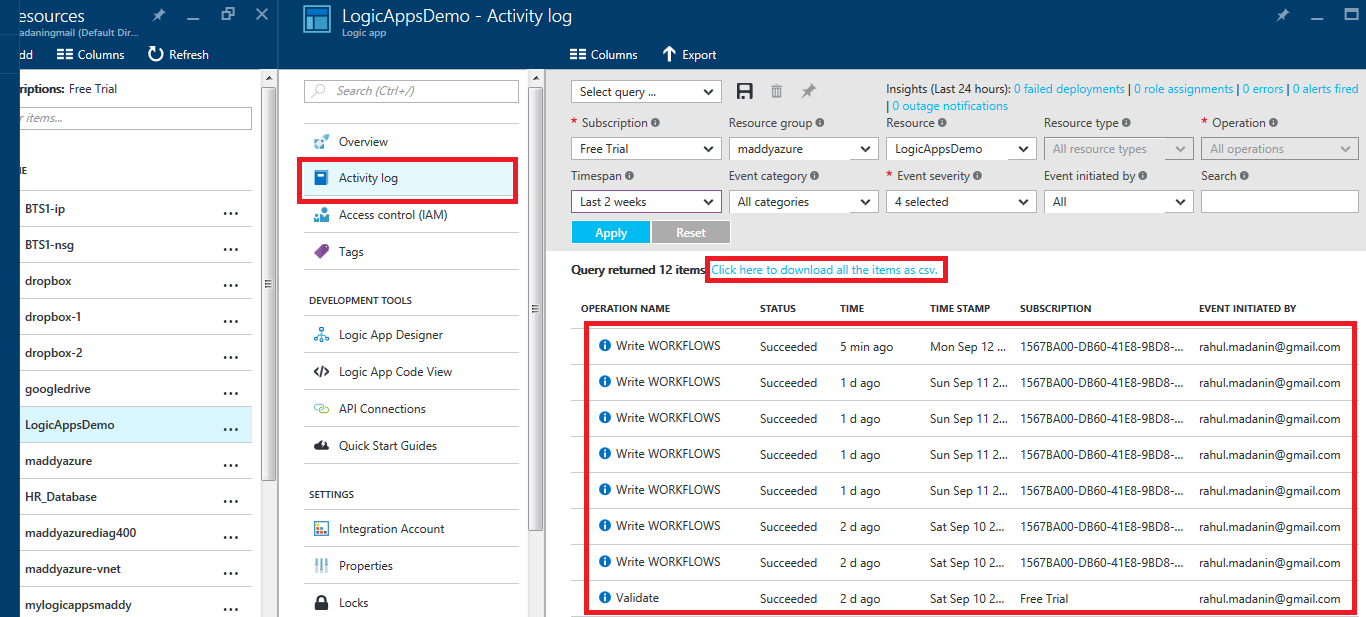Viewport: 1366px width, 617px height.
Task: Select Activity log in the menu
Action: point(410,179)
